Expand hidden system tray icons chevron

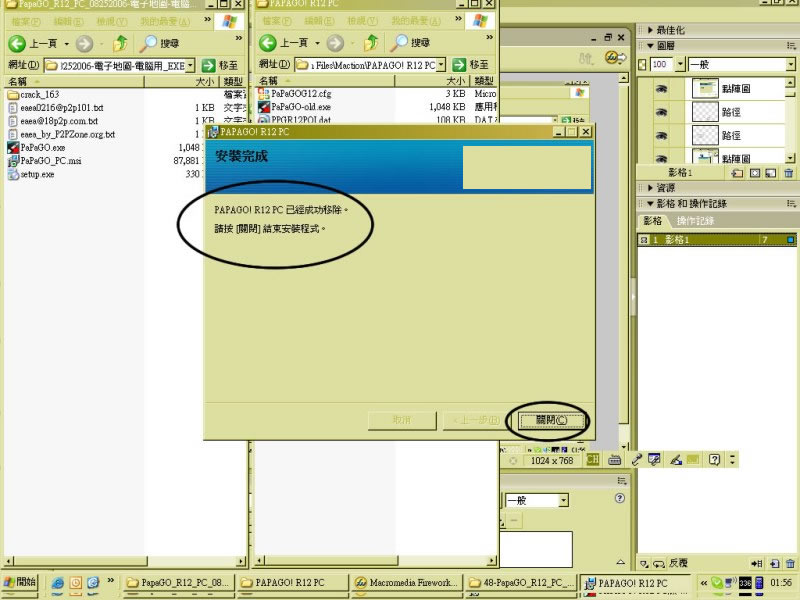point(704,583)
